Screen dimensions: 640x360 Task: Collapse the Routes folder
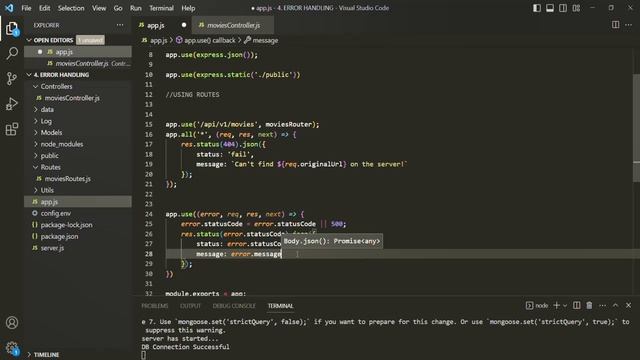pyautogui.click(x=36, y=167)
